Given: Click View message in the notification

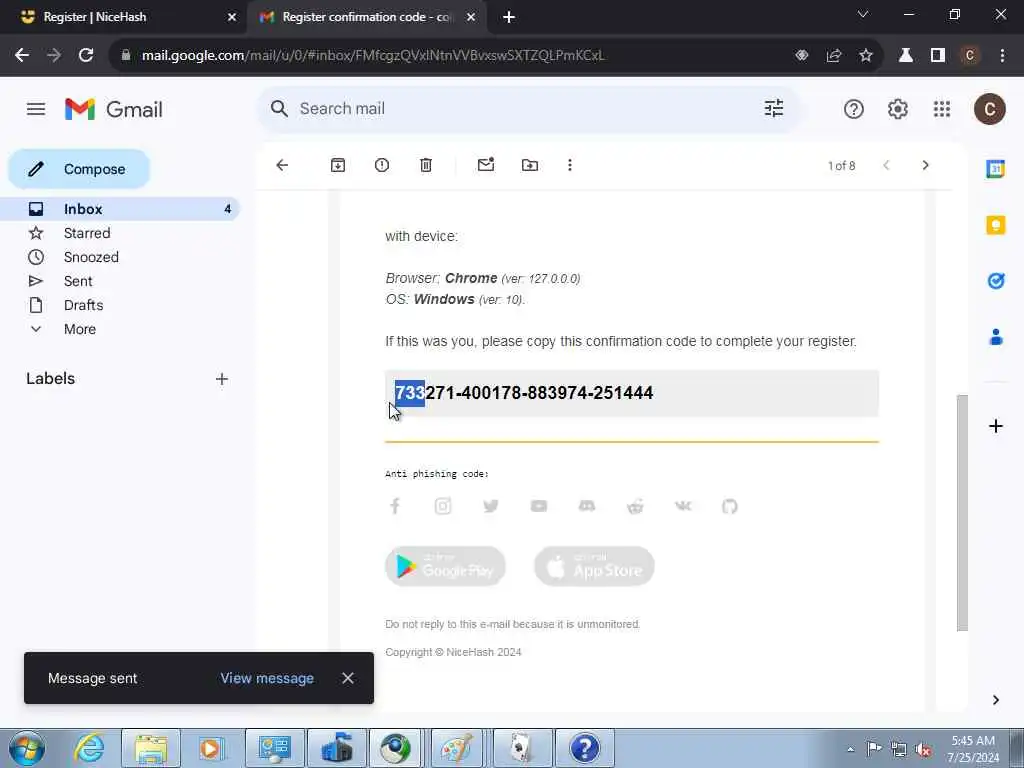Looking at the screenshot, I should point(267,678).
